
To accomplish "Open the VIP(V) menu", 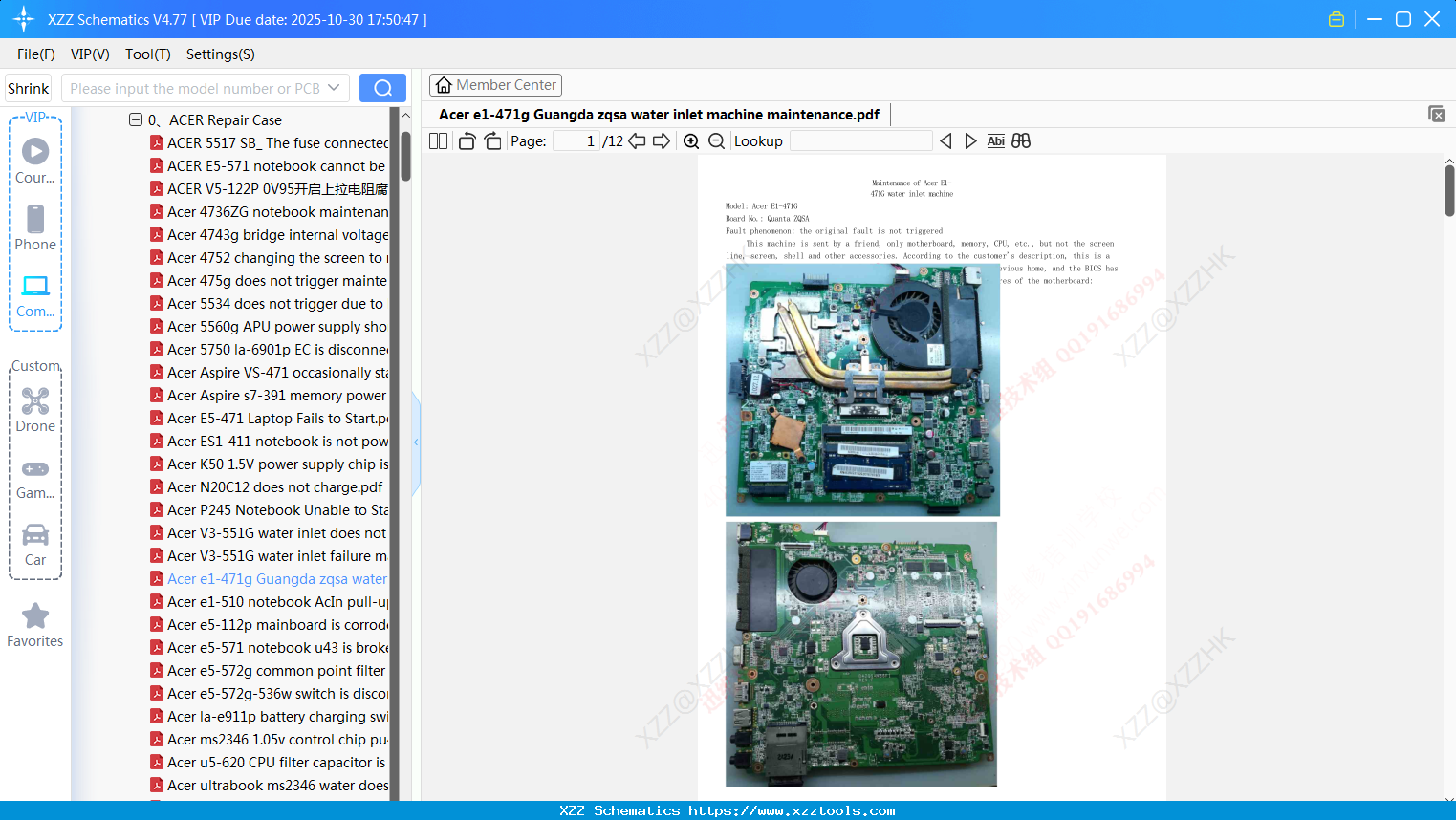I will [90, 54].
